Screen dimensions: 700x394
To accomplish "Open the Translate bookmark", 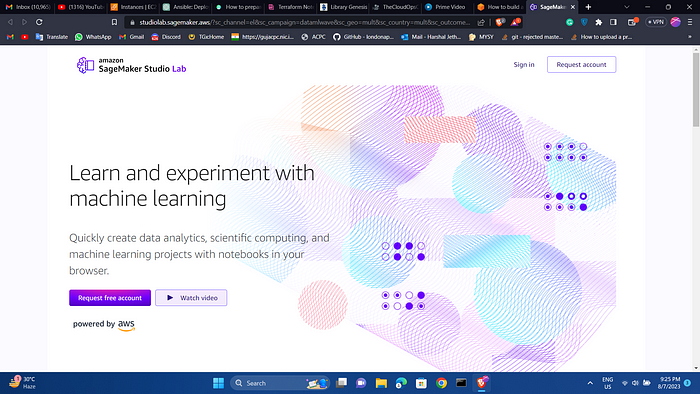I will click(x=51, y=37).
